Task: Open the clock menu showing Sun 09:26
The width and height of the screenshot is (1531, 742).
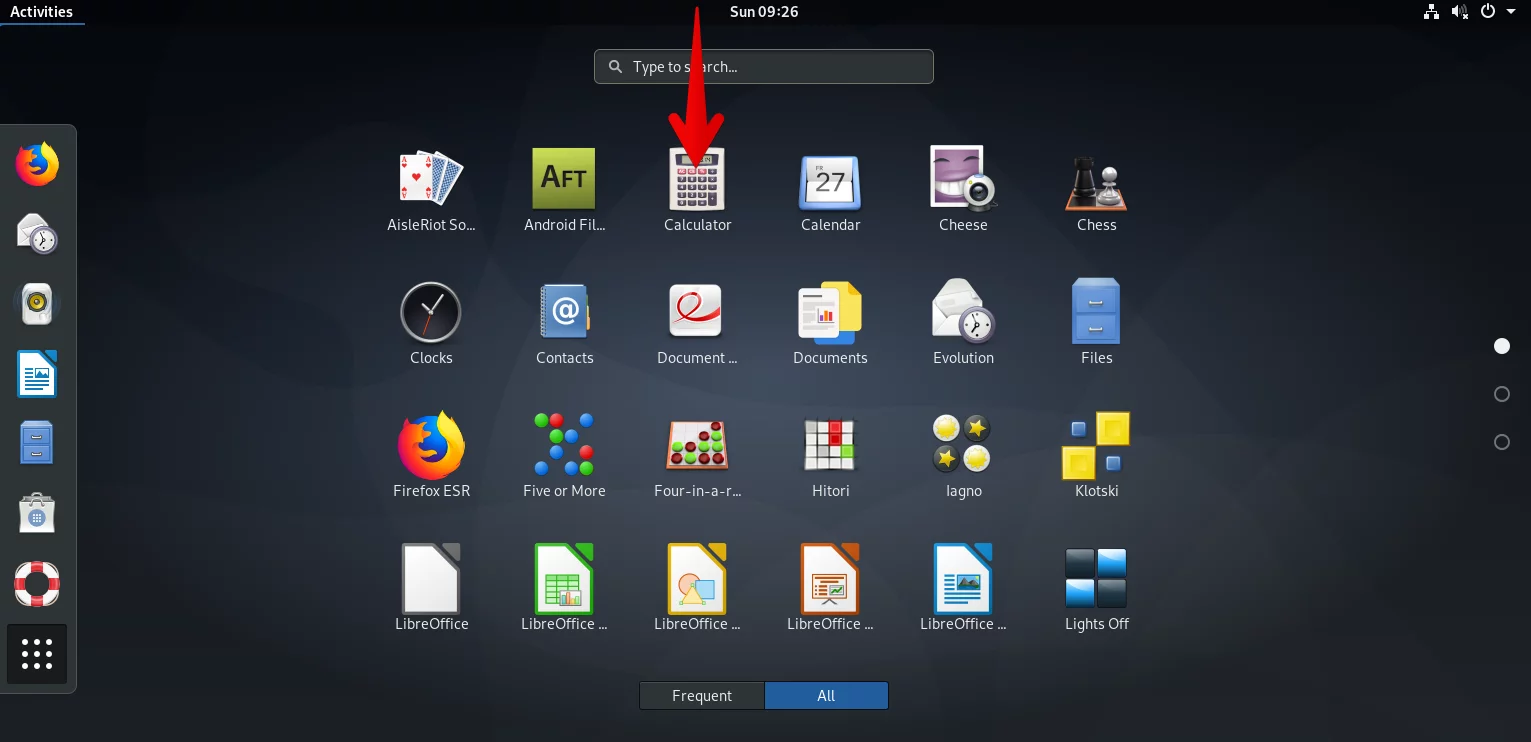Action: (764, 12)
